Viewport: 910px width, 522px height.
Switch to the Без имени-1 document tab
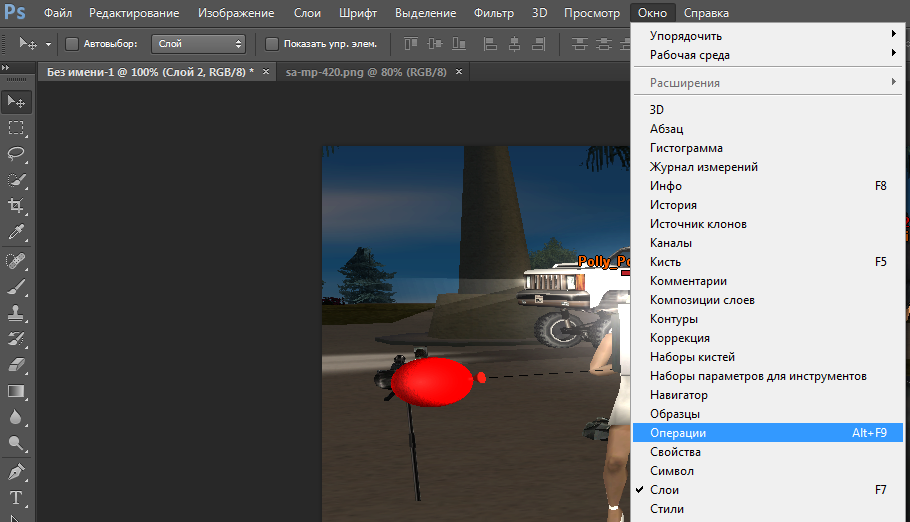(150, 72)
